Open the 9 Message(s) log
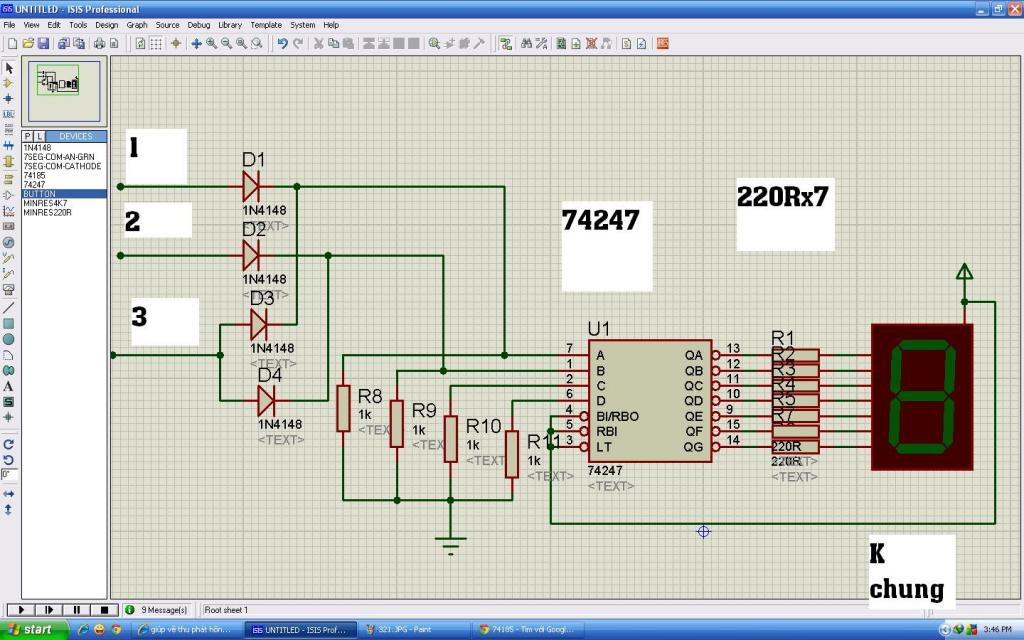1024x640 pixels. 157,610
